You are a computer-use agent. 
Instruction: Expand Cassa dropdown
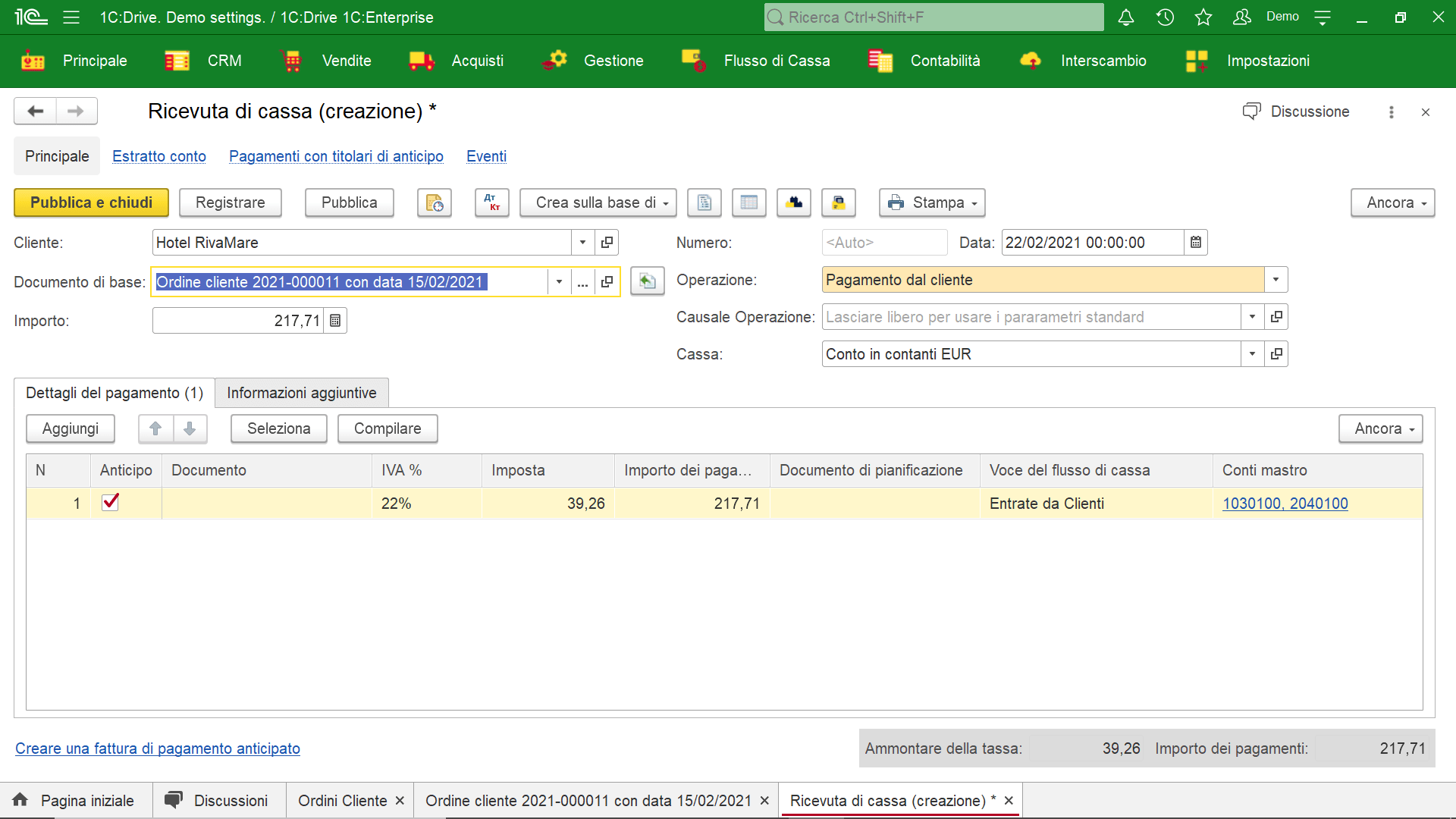(x=1252, y=354)
